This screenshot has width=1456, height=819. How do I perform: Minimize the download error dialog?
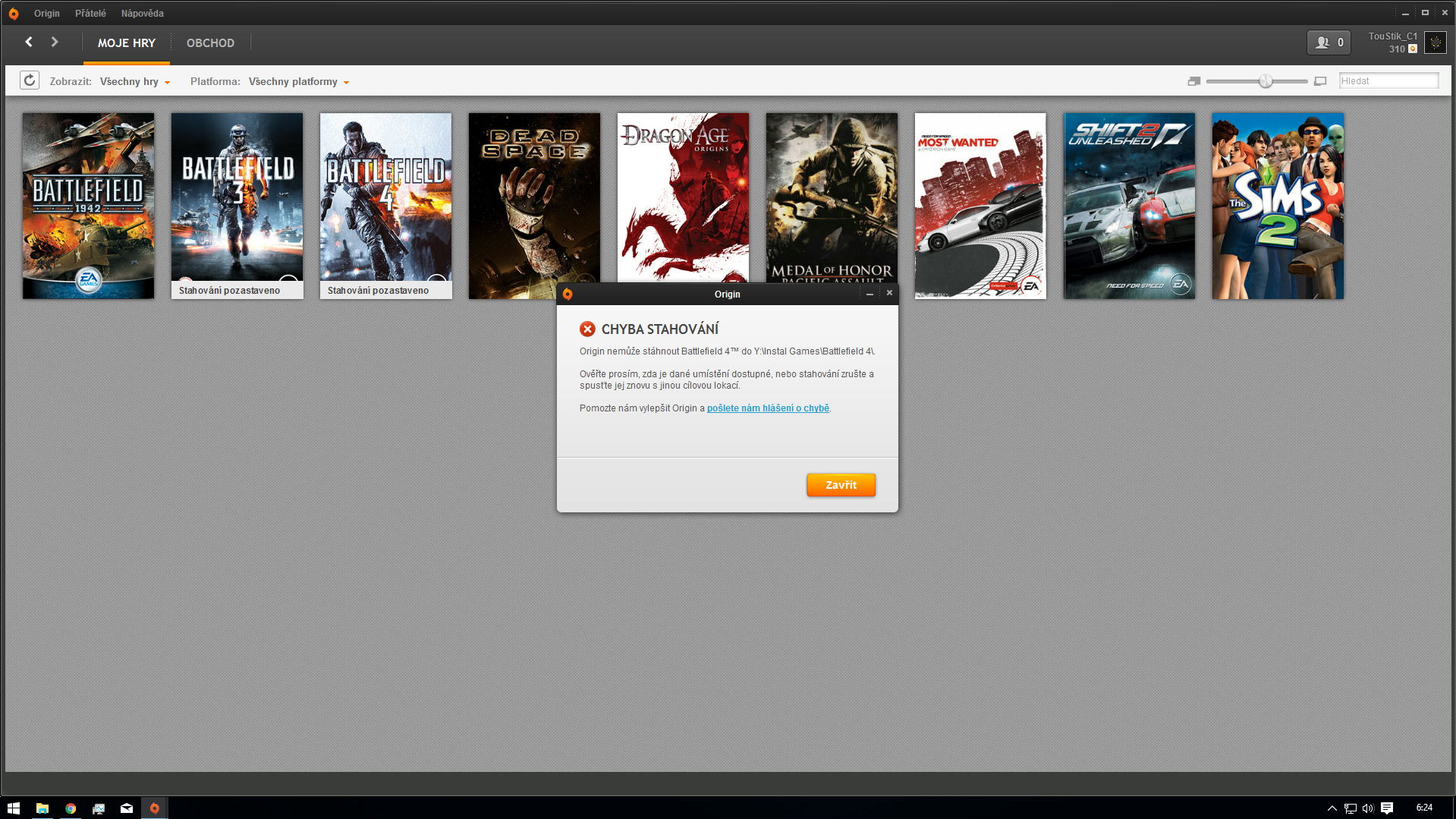coord(870,294)
